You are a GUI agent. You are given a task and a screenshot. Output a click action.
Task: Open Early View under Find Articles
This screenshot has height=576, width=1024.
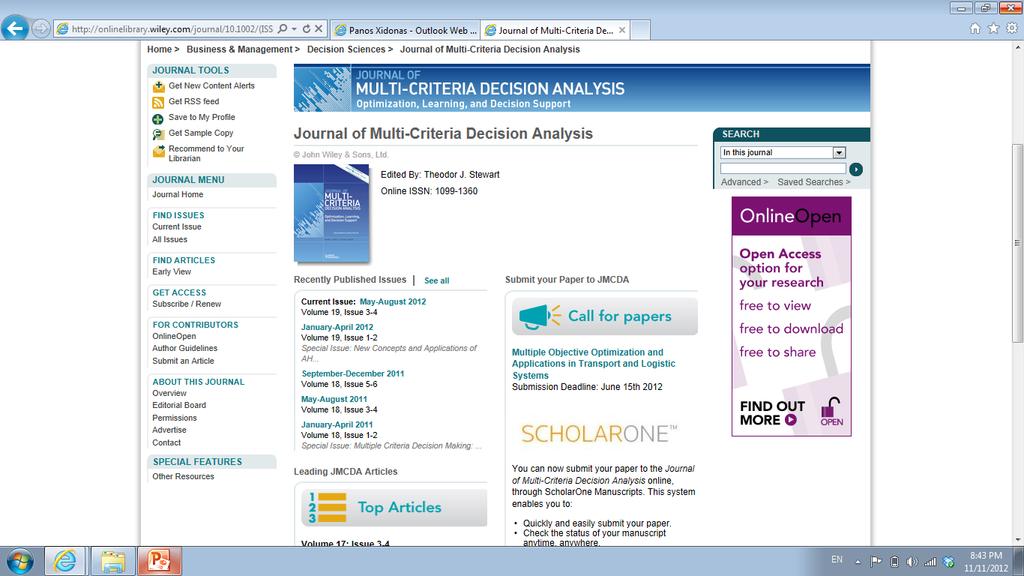click(171, 272)
